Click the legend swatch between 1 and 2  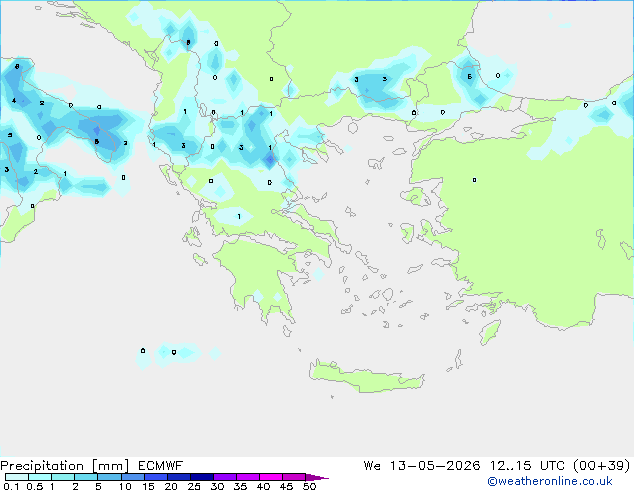63,477
